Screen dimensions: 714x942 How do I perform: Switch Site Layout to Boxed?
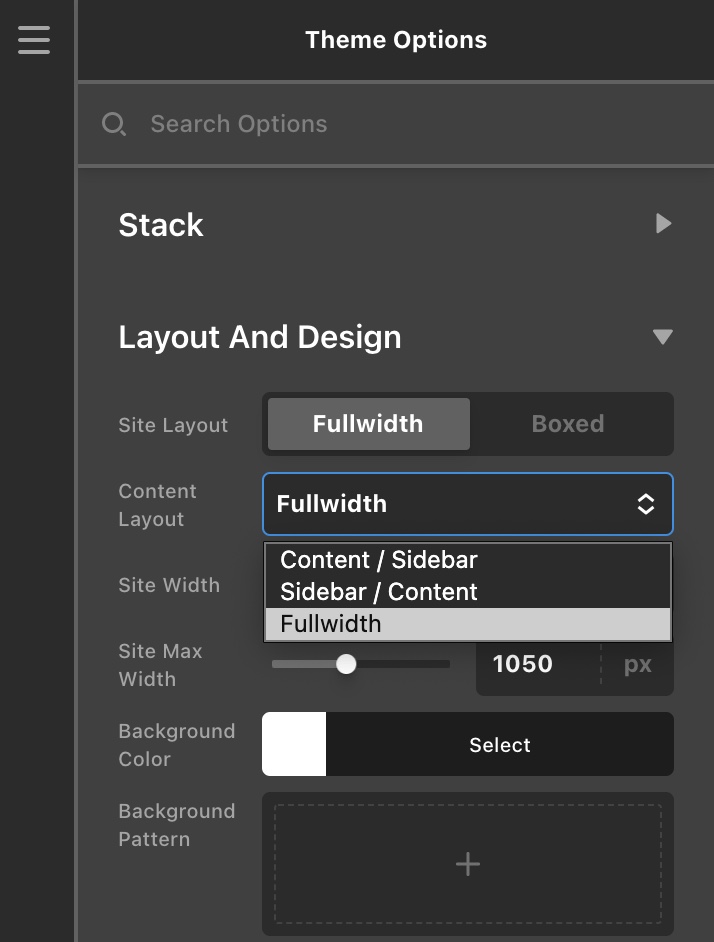567,424
